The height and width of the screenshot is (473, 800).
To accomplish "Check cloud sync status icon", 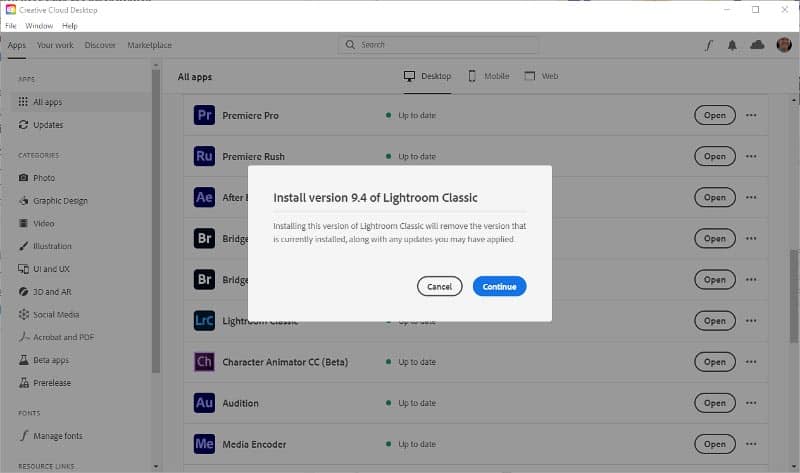I will 757,45.
